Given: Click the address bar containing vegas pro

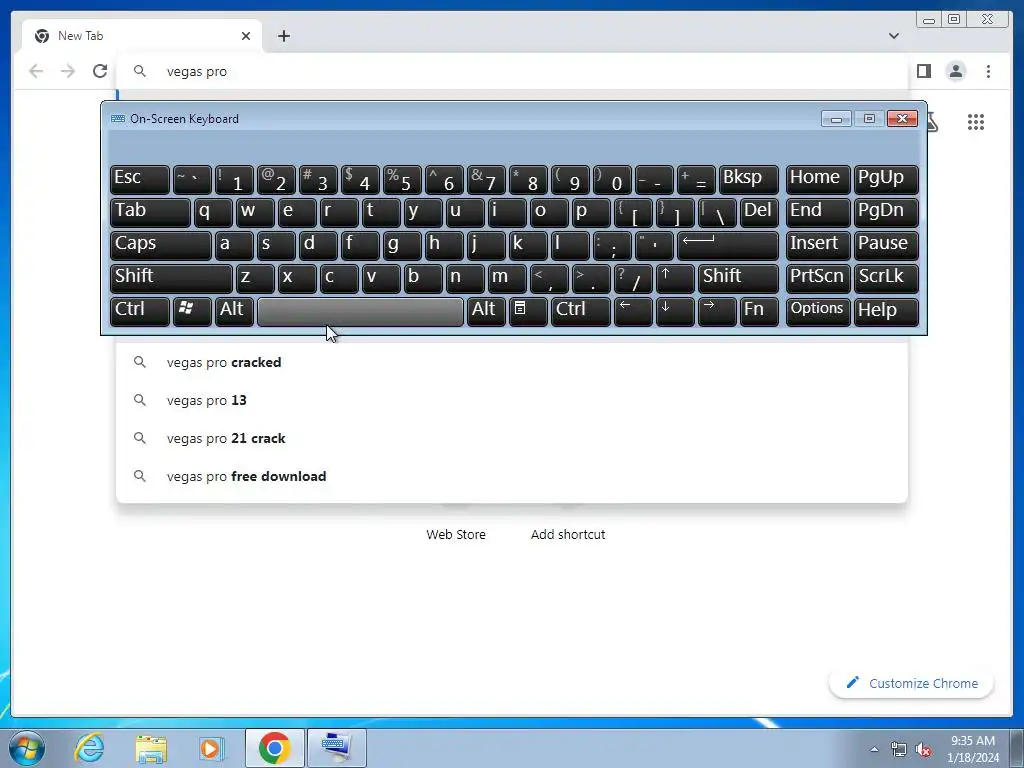Looking at the screenshot, I should [x=513, y=71].
